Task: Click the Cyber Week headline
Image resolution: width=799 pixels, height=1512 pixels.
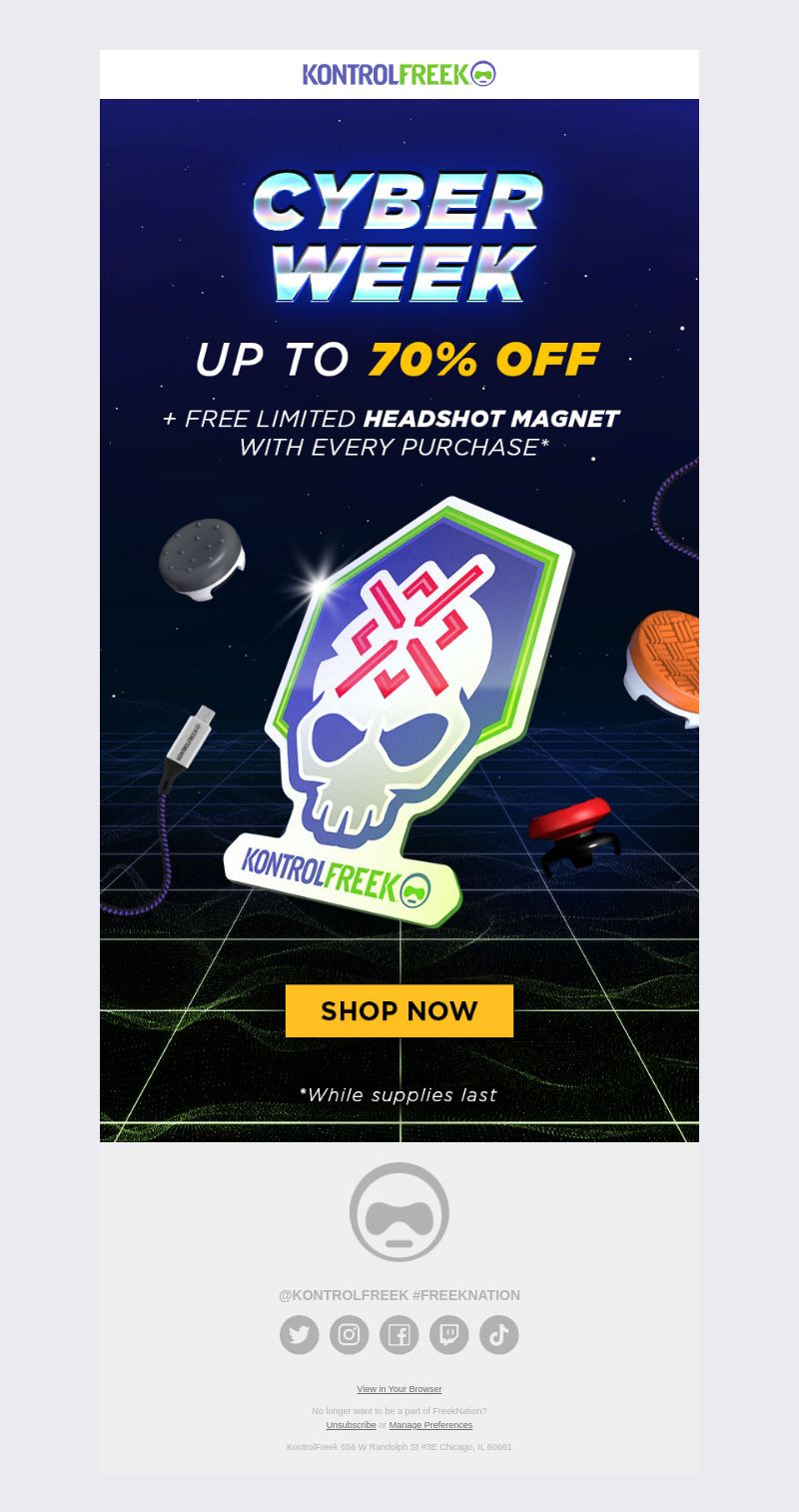Action: coord(399,236)
